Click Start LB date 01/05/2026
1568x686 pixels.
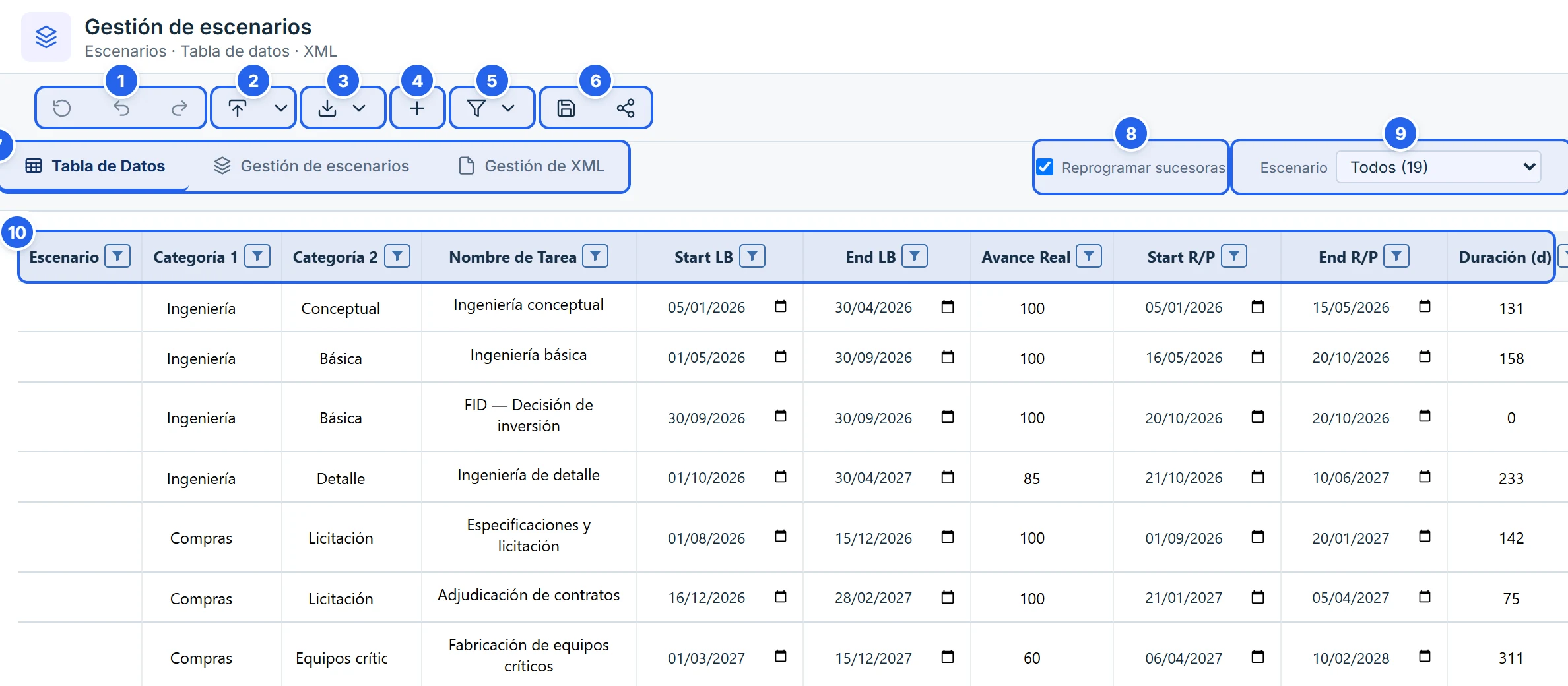[706, 358]
